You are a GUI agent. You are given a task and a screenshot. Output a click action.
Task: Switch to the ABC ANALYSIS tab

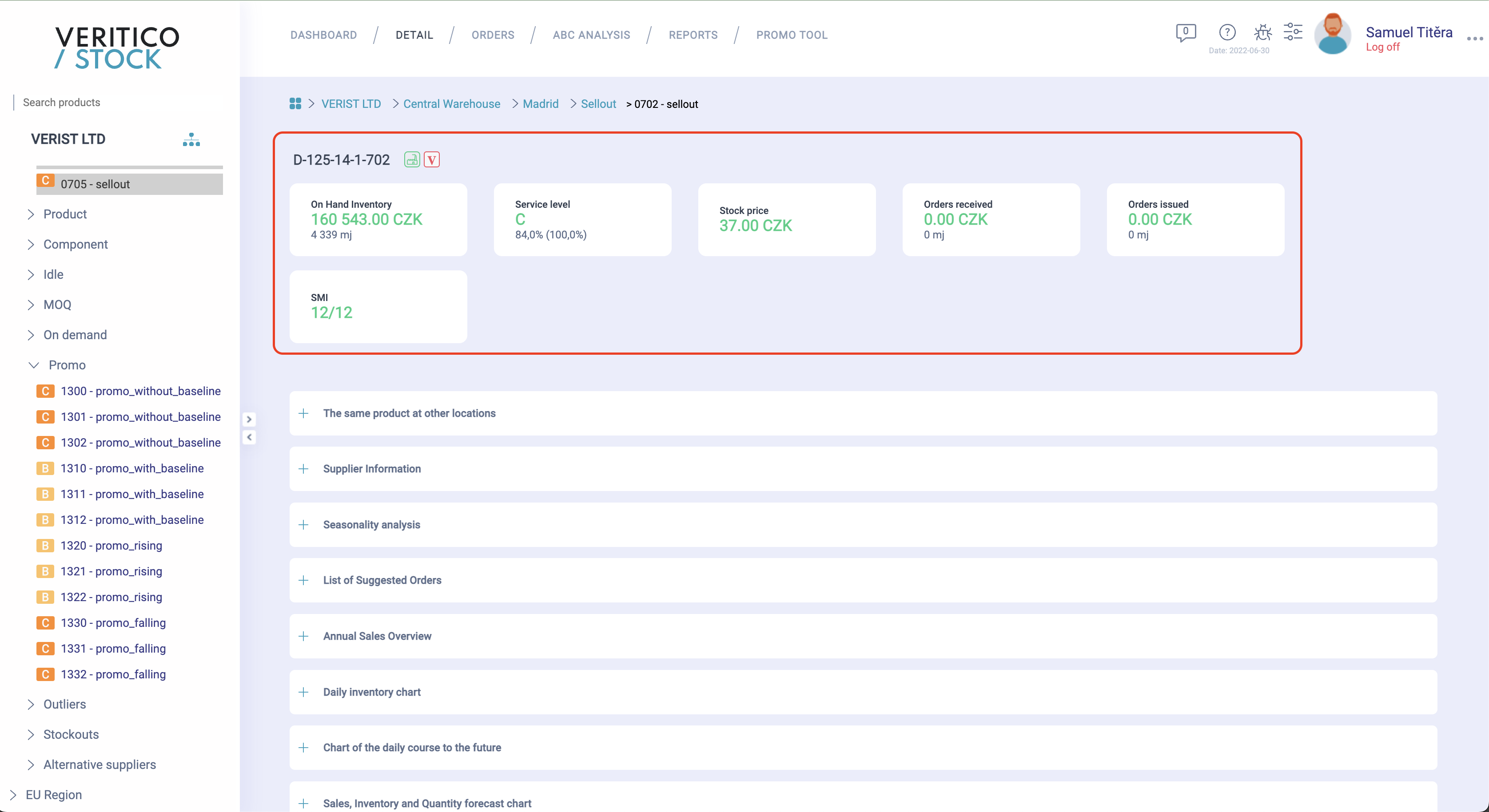(591, 35)
